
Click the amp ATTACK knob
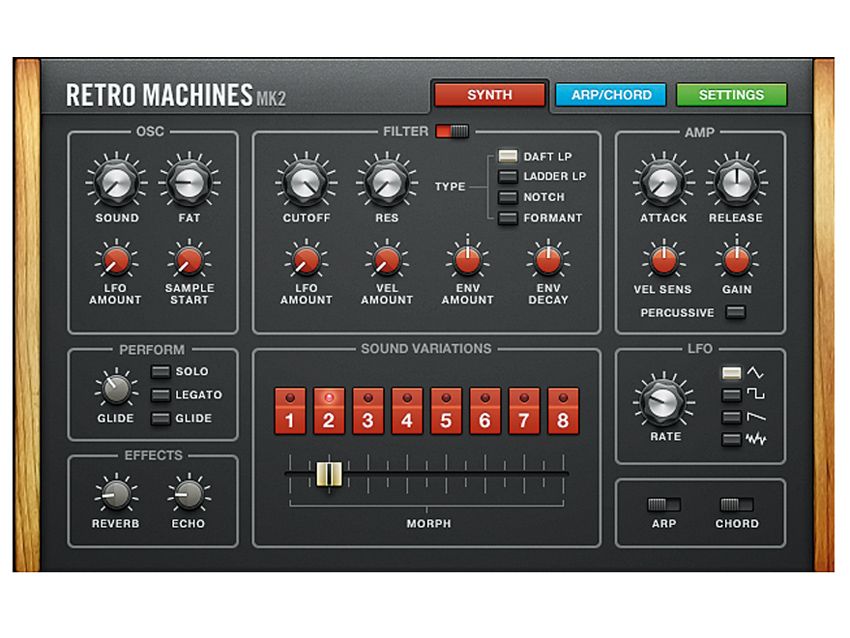click(x=664, y=183)
